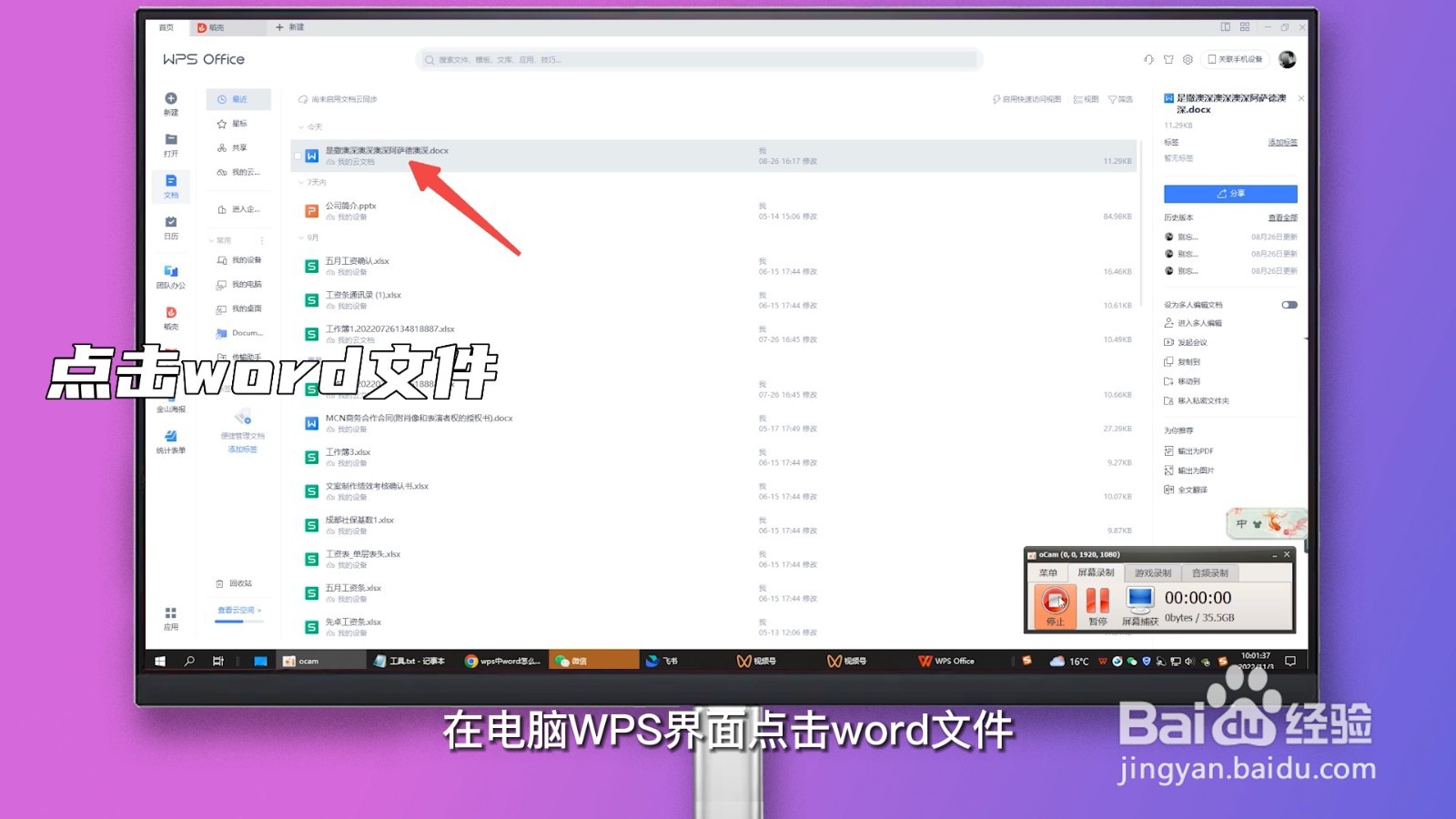Viewport: 1456px width, 819px height.
Task: Click 输出为PDF in the right panel
Action: coord(1195,450)
